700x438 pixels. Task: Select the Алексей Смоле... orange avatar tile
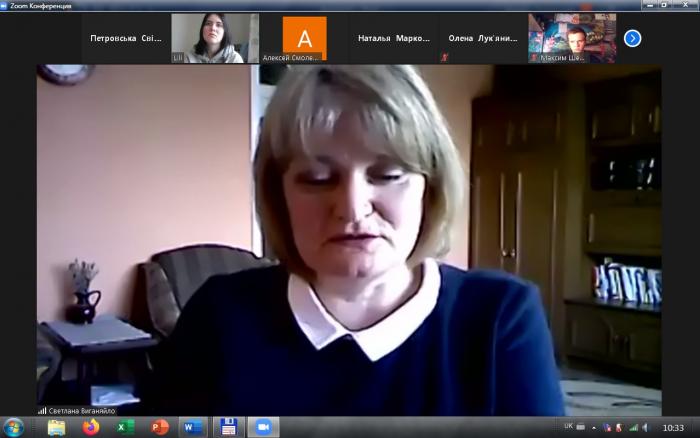point(304,38)
